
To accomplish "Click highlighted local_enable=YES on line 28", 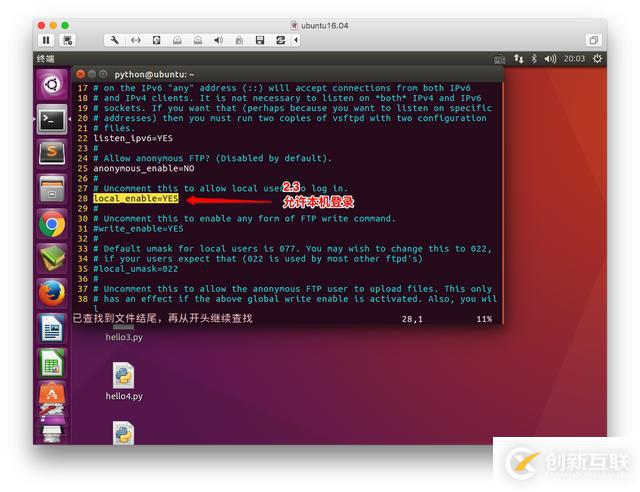I will 136,198.
